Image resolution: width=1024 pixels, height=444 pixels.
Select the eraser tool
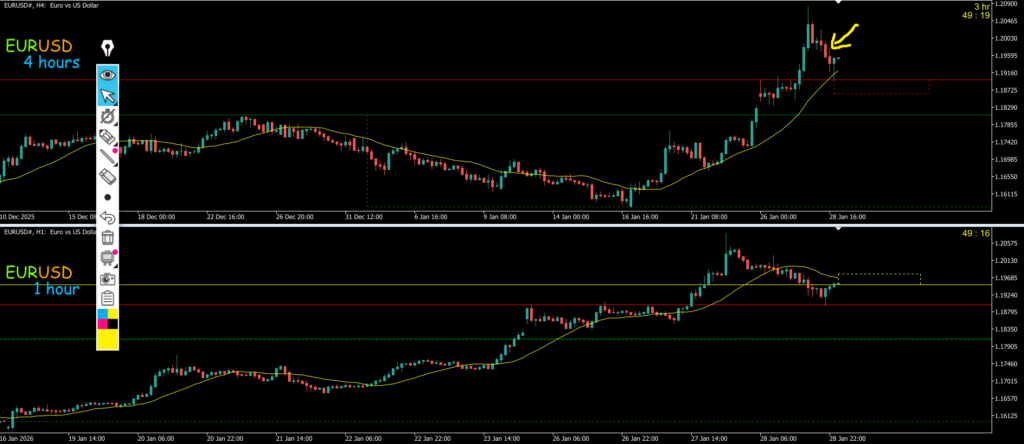click(x=107, y=177)
